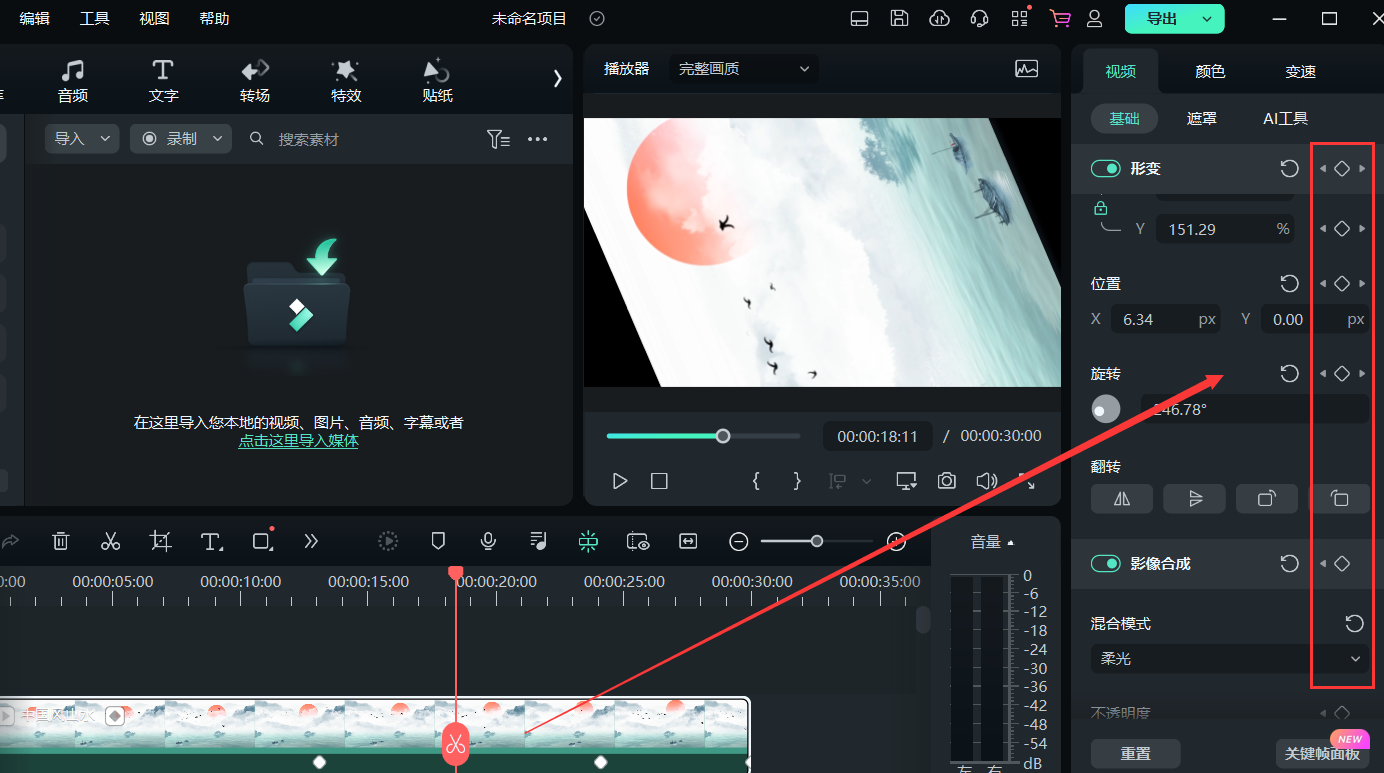Record voiceover with the microphone icon
The image size is (1384, 773).
point(488,541)
